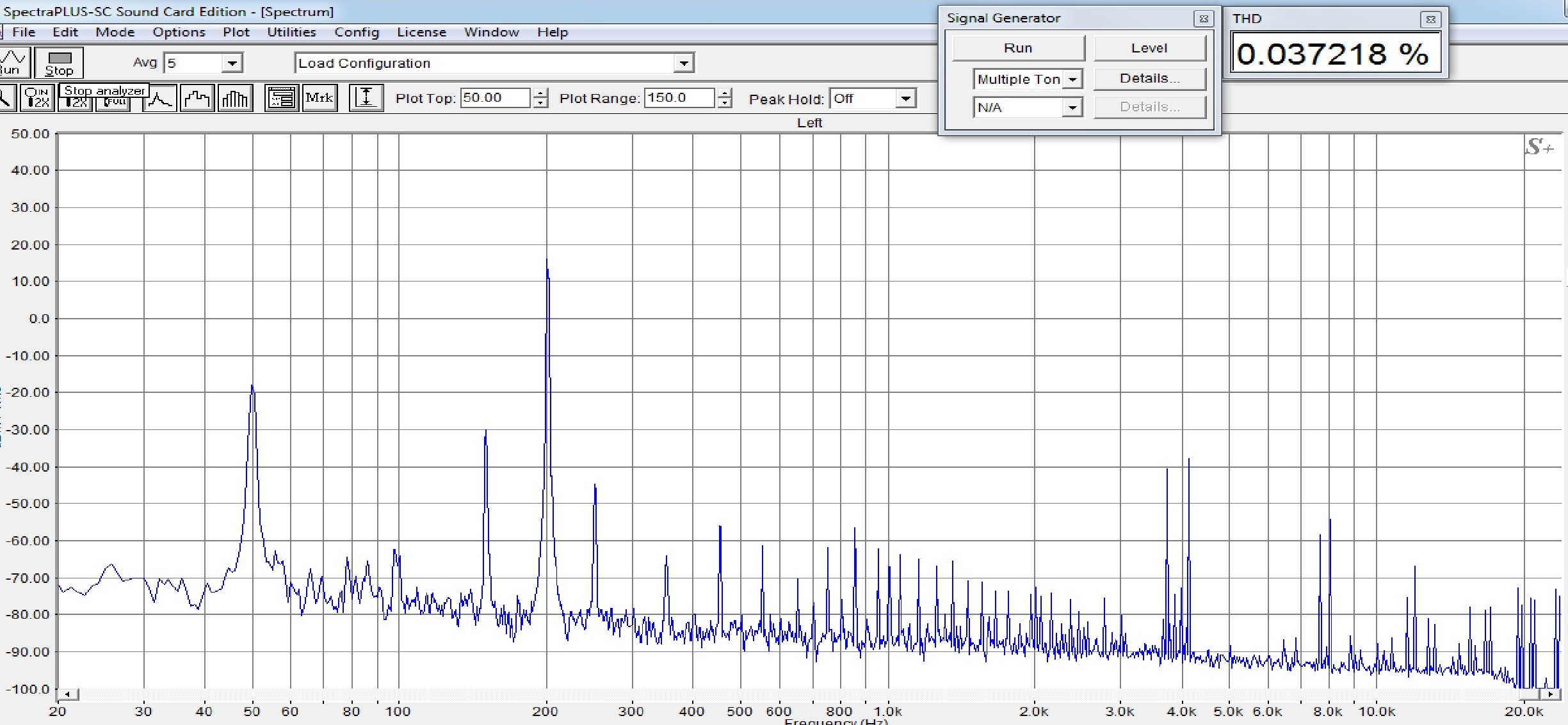Viewport: 1568px width, 725px height.
Task: Select the line plot view icon
Action: click(159, 99)
